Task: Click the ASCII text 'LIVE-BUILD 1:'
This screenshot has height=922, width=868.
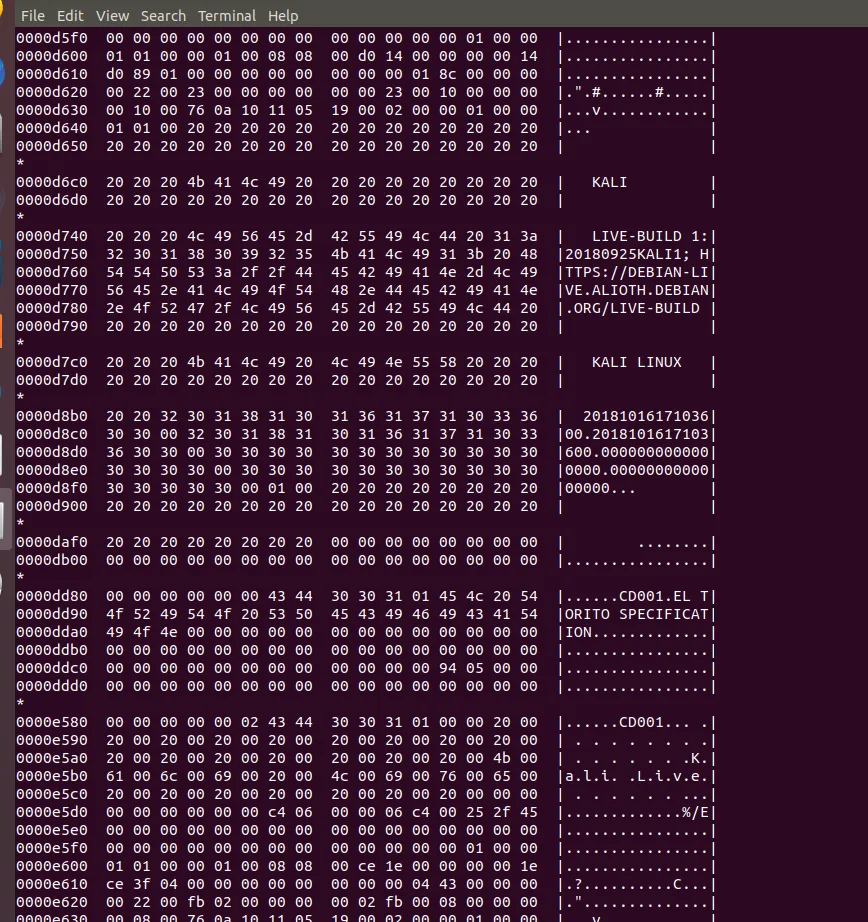Action: click(x=650, y=236)
